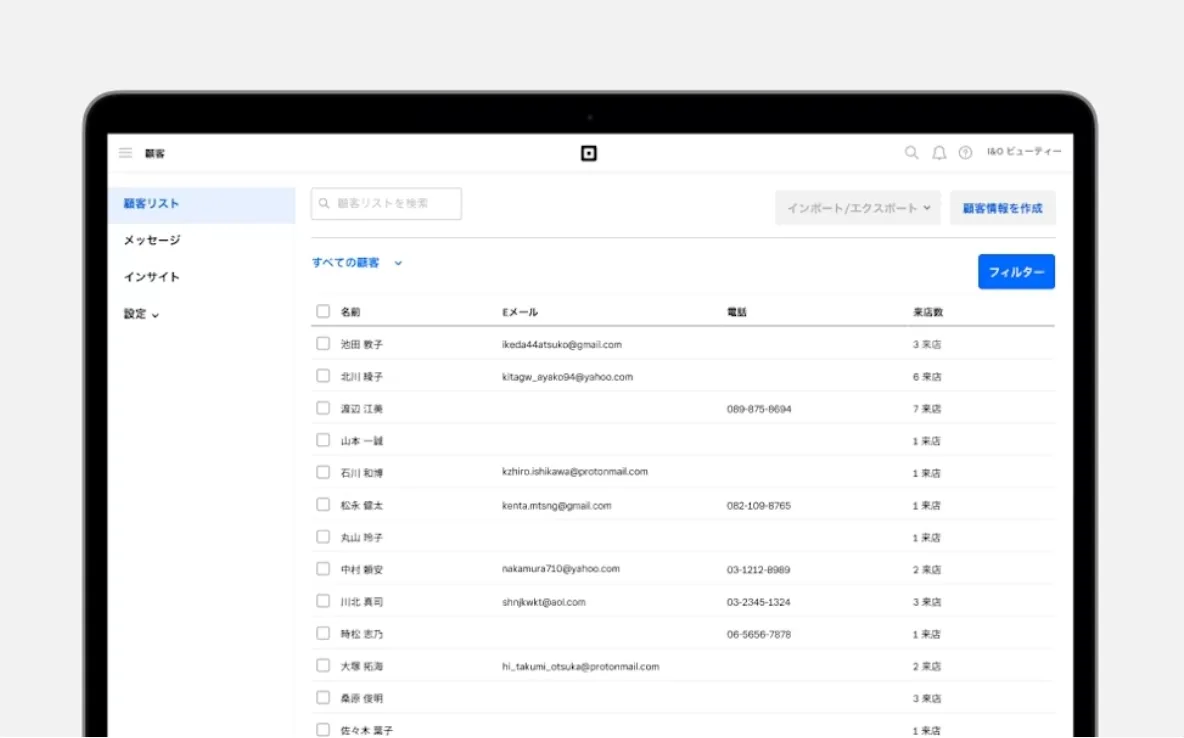Open the hamburger navigation menu

click(125, 153)
